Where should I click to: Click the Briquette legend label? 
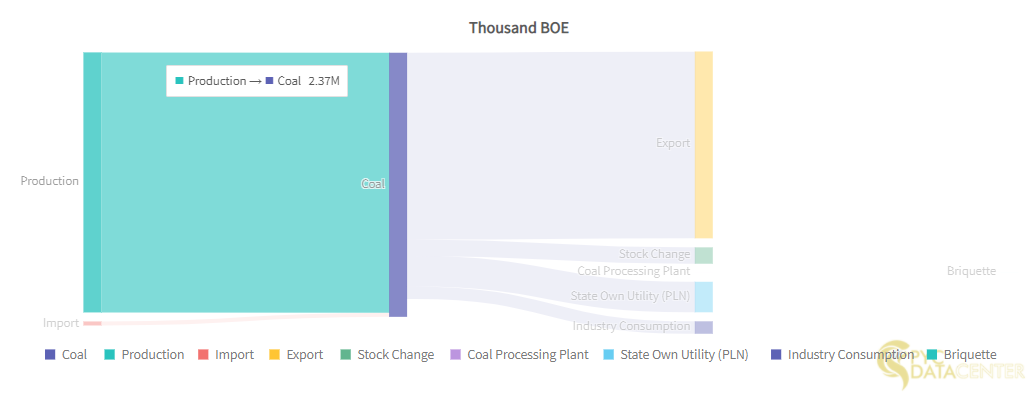pos(970,355)
